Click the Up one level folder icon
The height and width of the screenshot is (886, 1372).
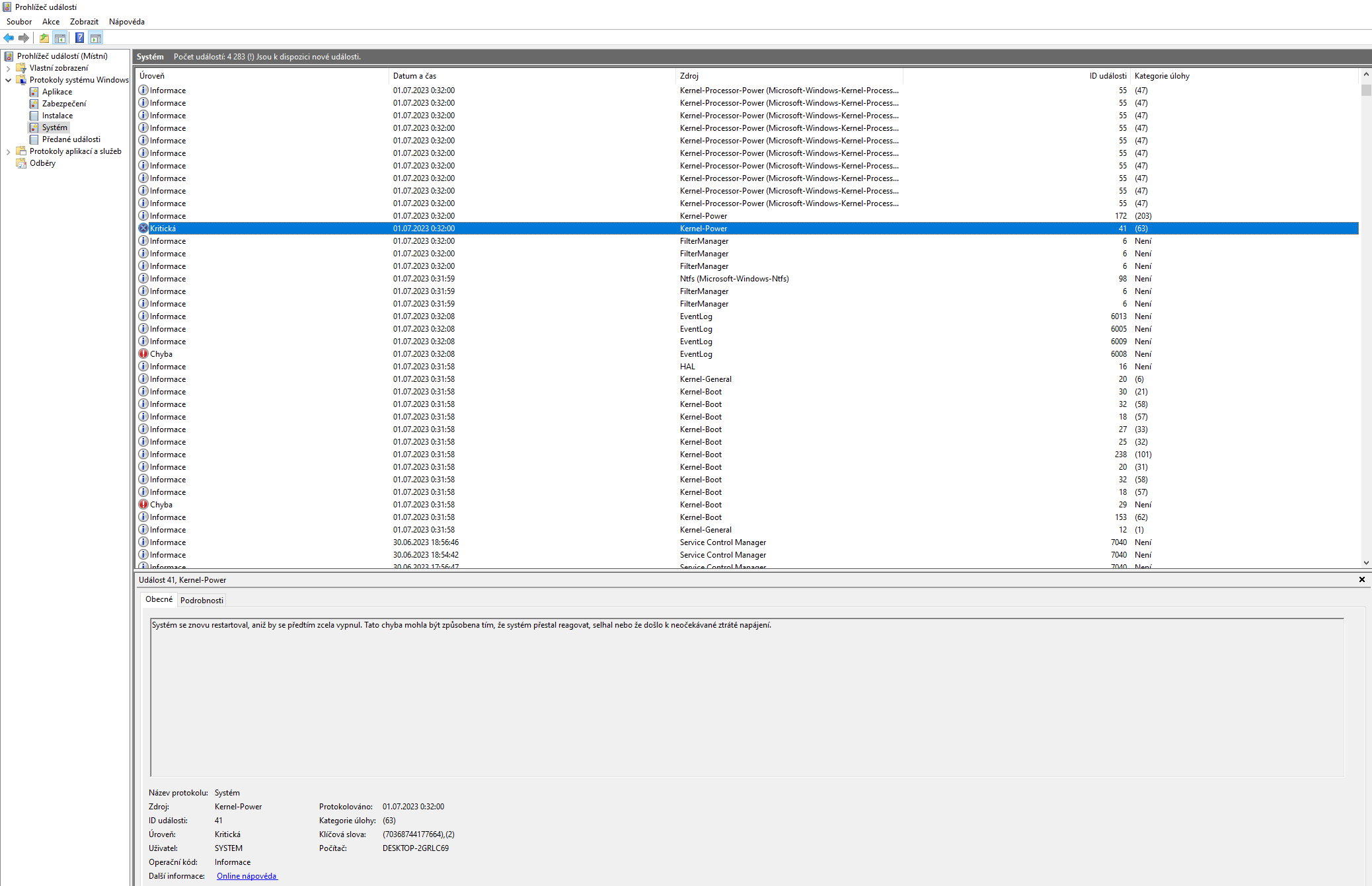(x=44, y=38)
